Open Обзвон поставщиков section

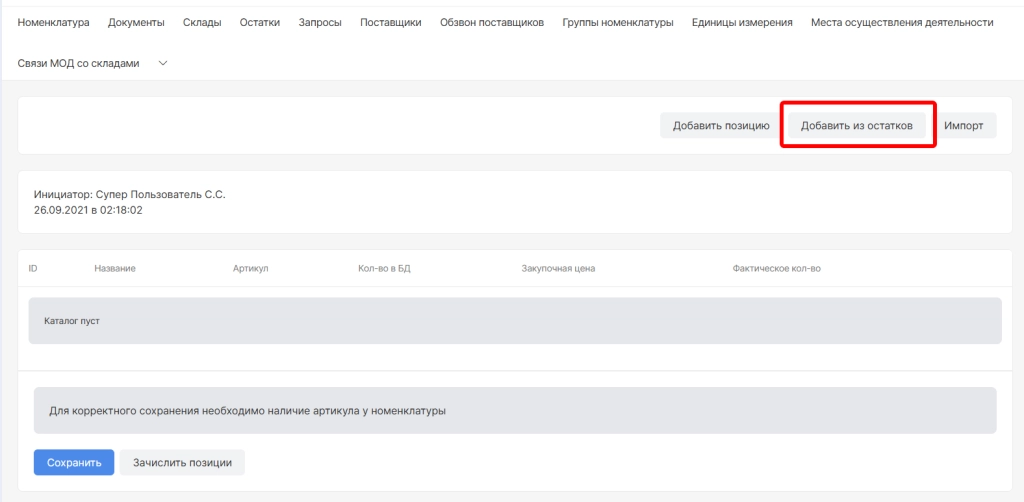[x=492, y=22]
